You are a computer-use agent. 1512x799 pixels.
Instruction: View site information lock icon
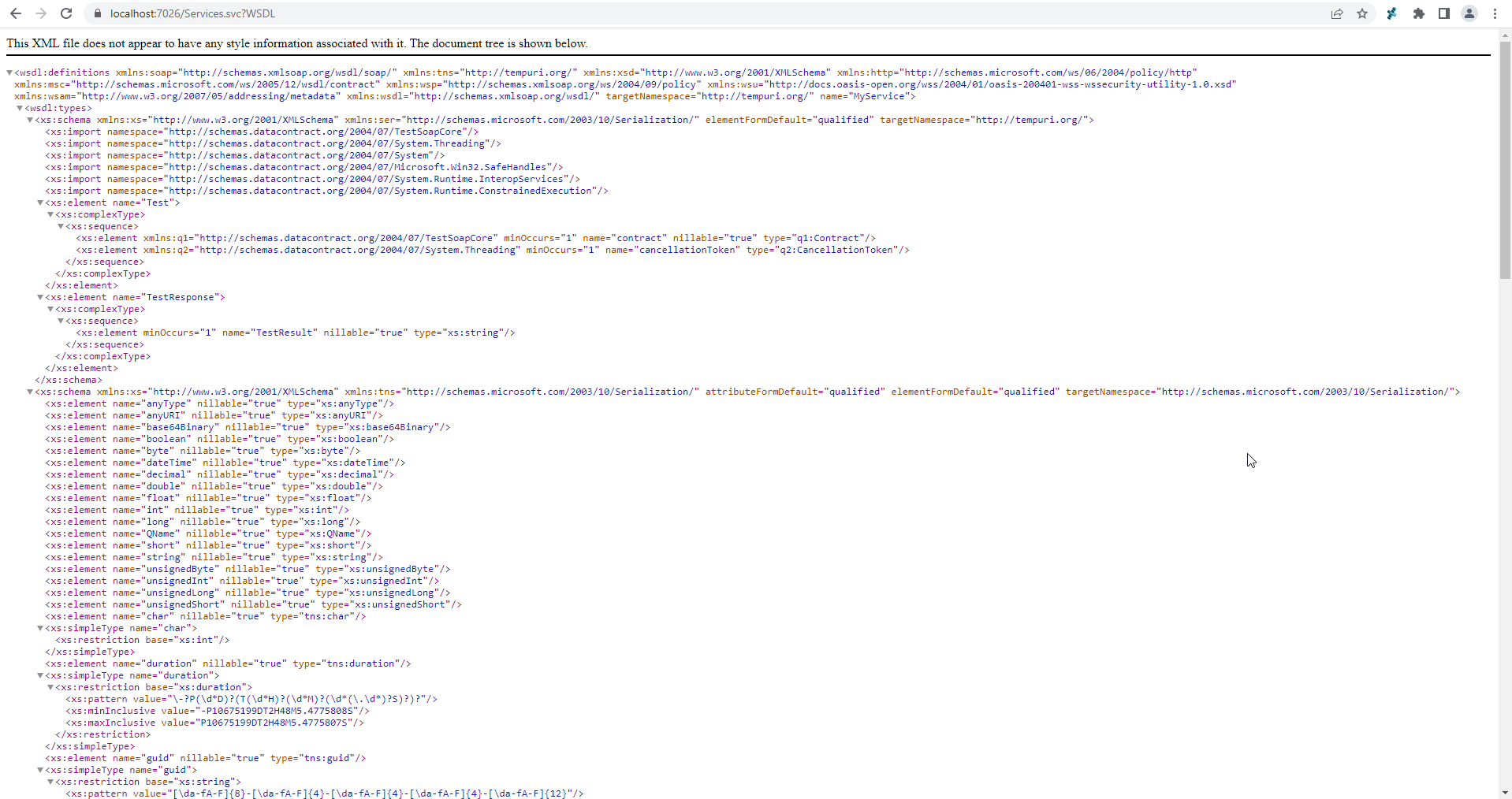point(98,13)
